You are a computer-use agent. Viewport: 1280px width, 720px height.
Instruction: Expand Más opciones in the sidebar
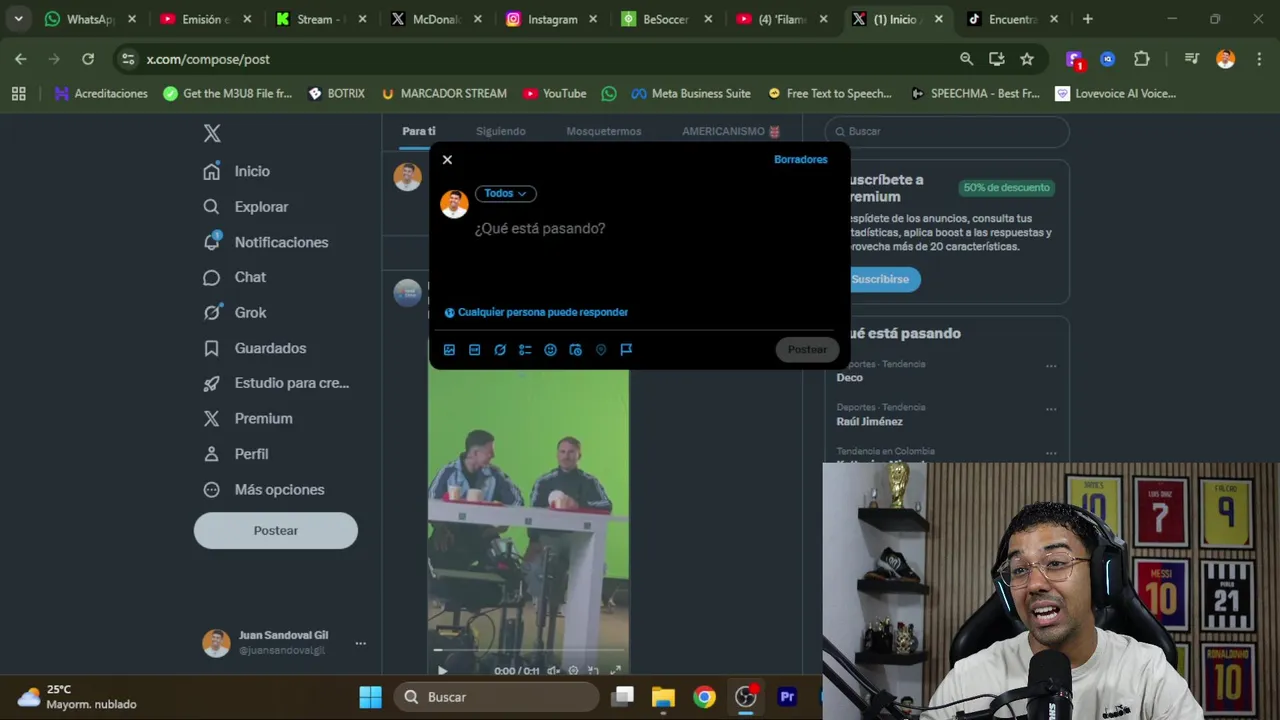click(x=264, y=489)
